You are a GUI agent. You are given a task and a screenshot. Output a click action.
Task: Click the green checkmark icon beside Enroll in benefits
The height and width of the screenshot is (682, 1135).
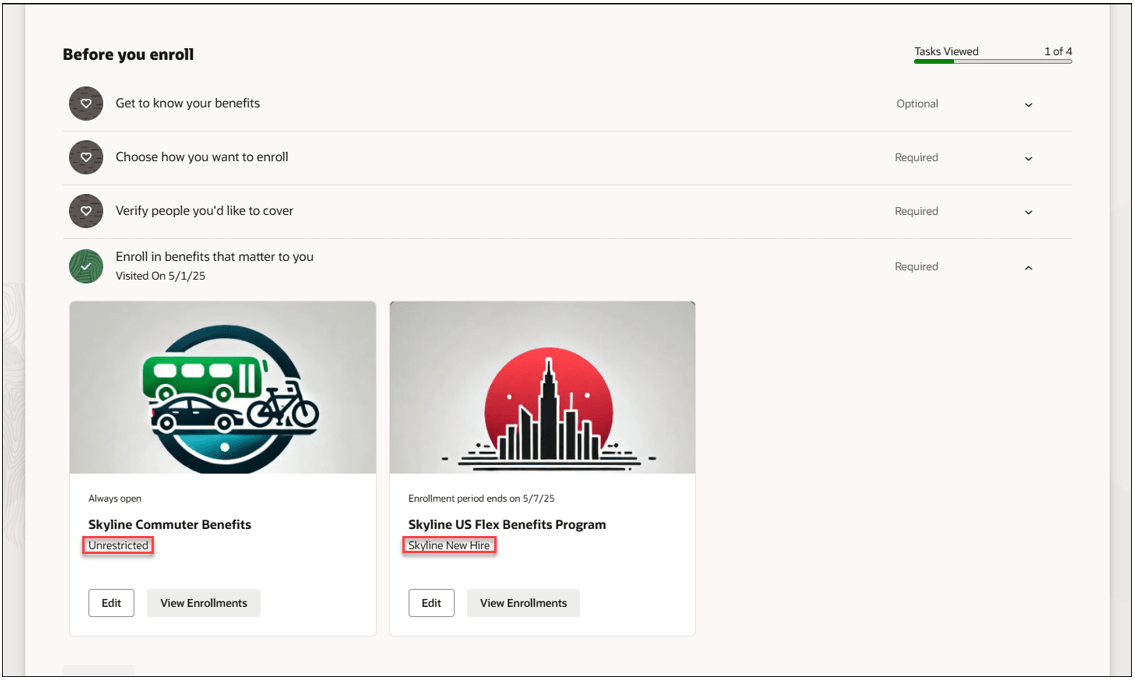86,266
